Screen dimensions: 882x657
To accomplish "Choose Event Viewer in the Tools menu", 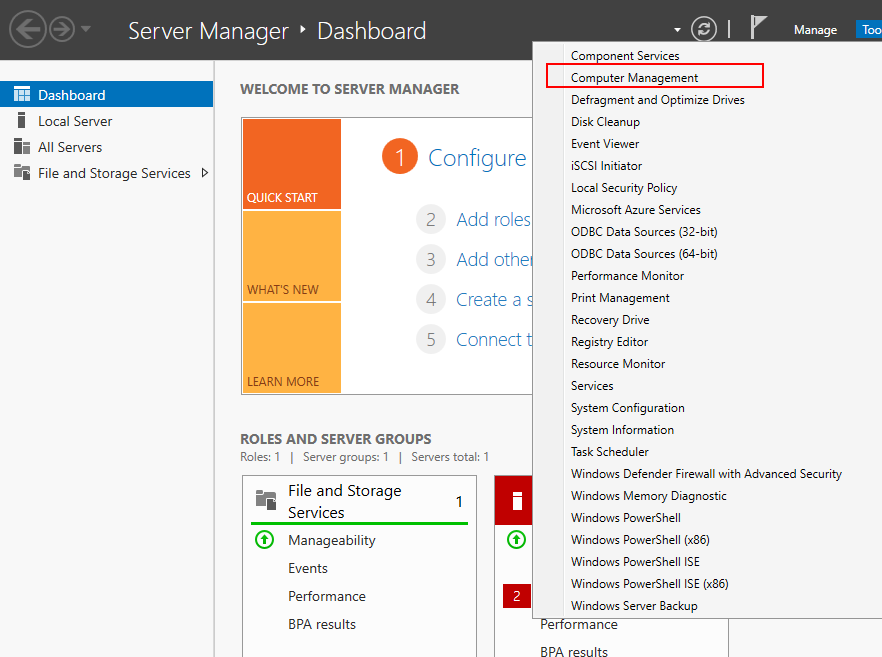I will coord(605,143).
